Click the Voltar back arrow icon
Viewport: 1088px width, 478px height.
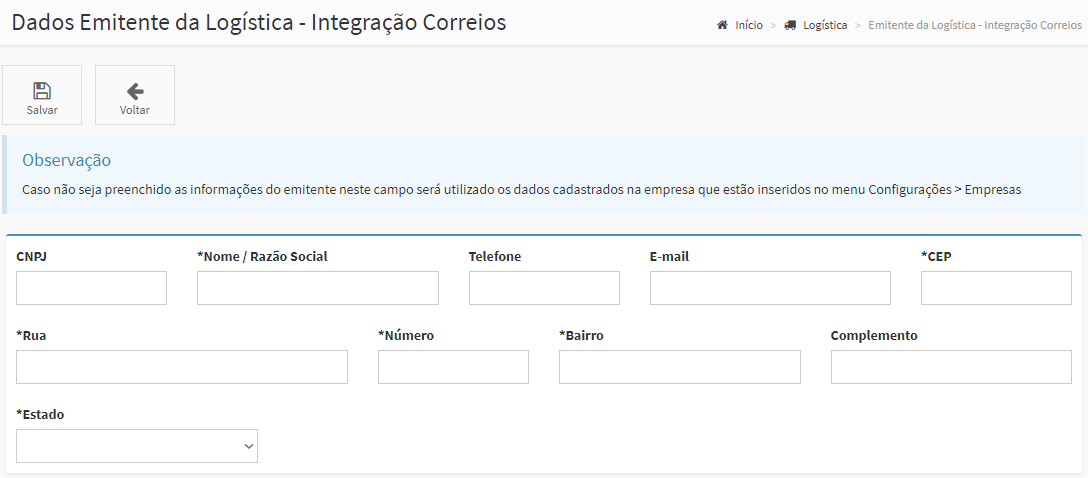coord(135,91)
